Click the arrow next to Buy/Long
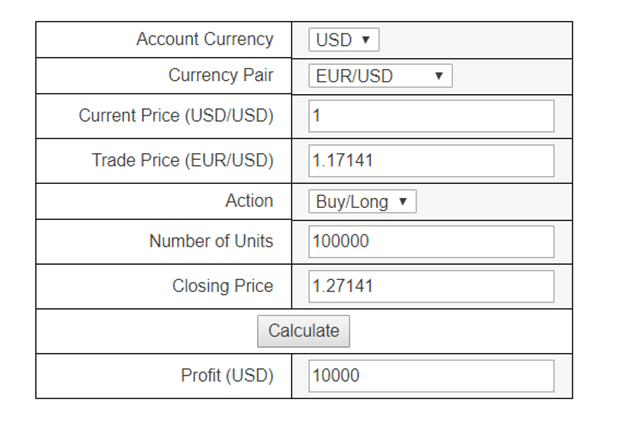The image size is (625, 432). (x=402, y=202)
